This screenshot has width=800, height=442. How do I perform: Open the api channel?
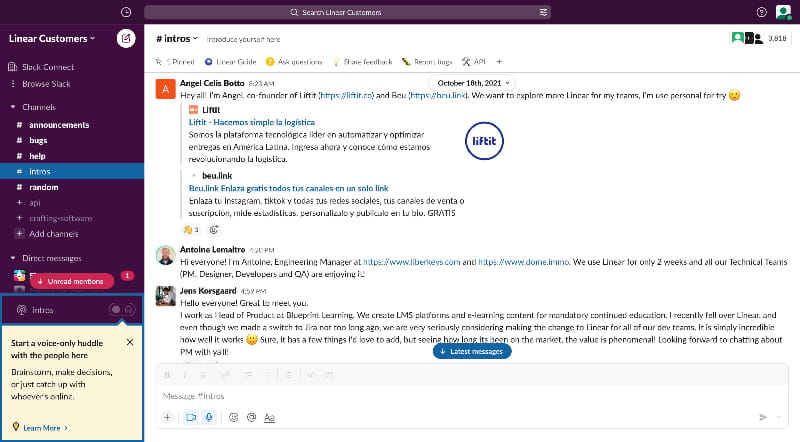pos(71,203)
